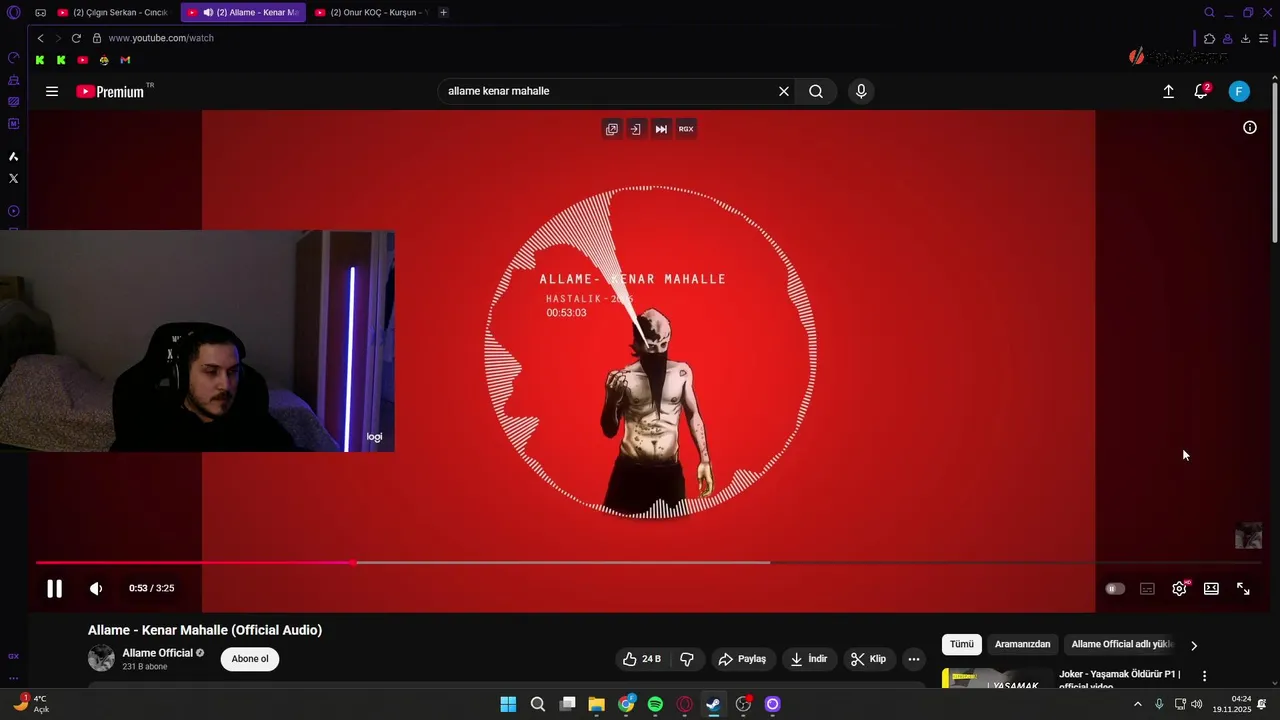Click the RGX overlay button
The height and width of the screenshot is (720, 1280).
pyautogui.click(x=686, y=129)
